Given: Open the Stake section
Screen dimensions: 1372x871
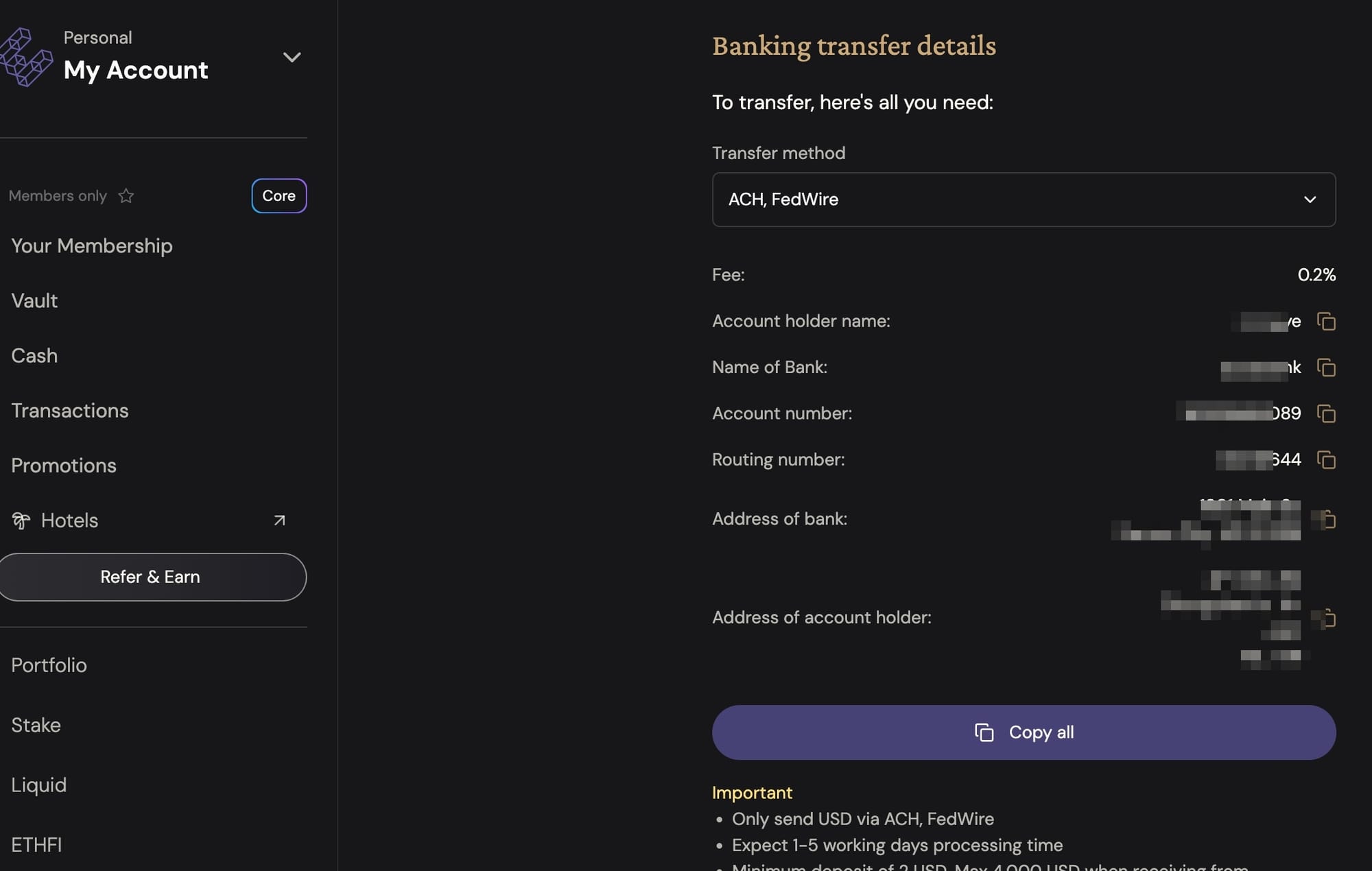Looking at the screenshot, I should (36, 725).
